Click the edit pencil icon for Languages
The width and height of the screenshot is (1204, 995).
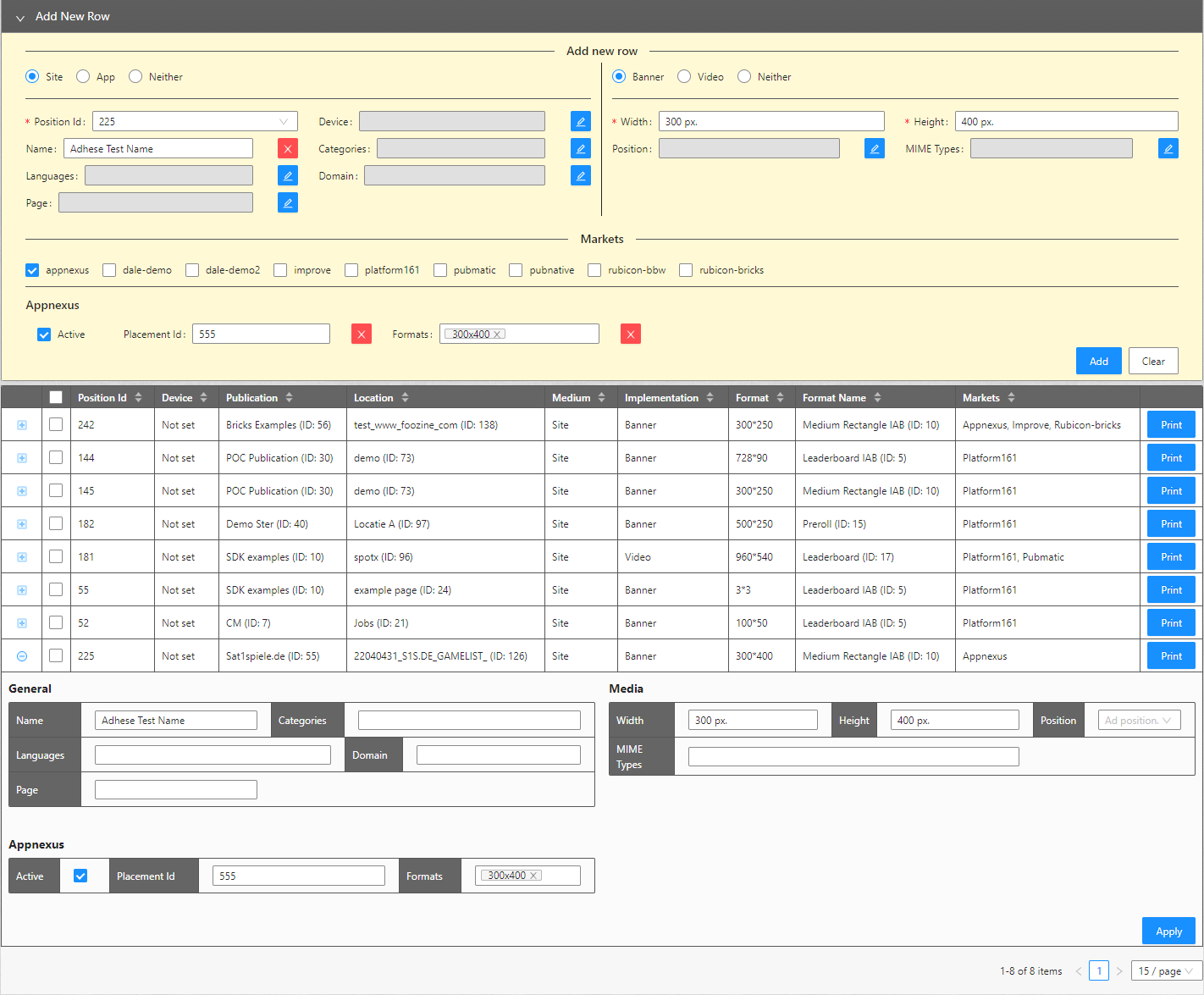pos(288,176)
